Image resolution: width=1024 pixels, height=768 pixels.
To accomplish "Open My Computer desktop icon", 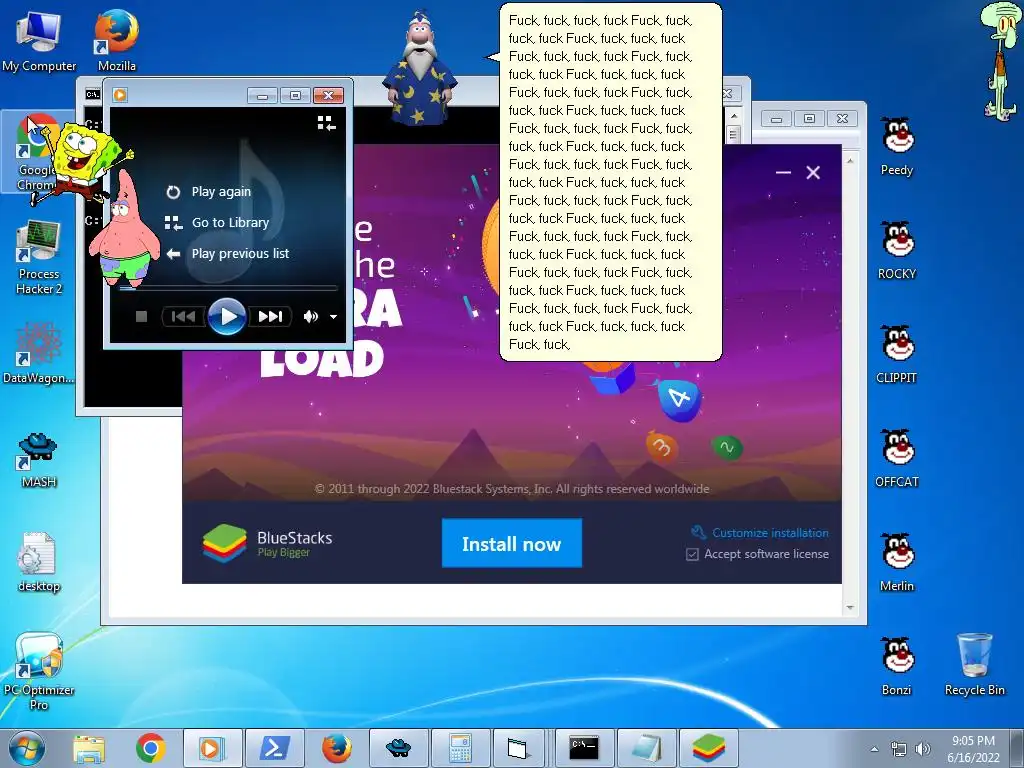I will coord(39,40).
